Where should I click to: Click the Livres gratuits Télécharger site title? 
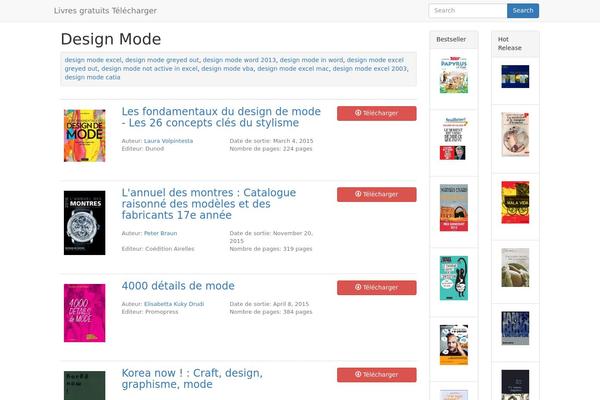(105, 11)
